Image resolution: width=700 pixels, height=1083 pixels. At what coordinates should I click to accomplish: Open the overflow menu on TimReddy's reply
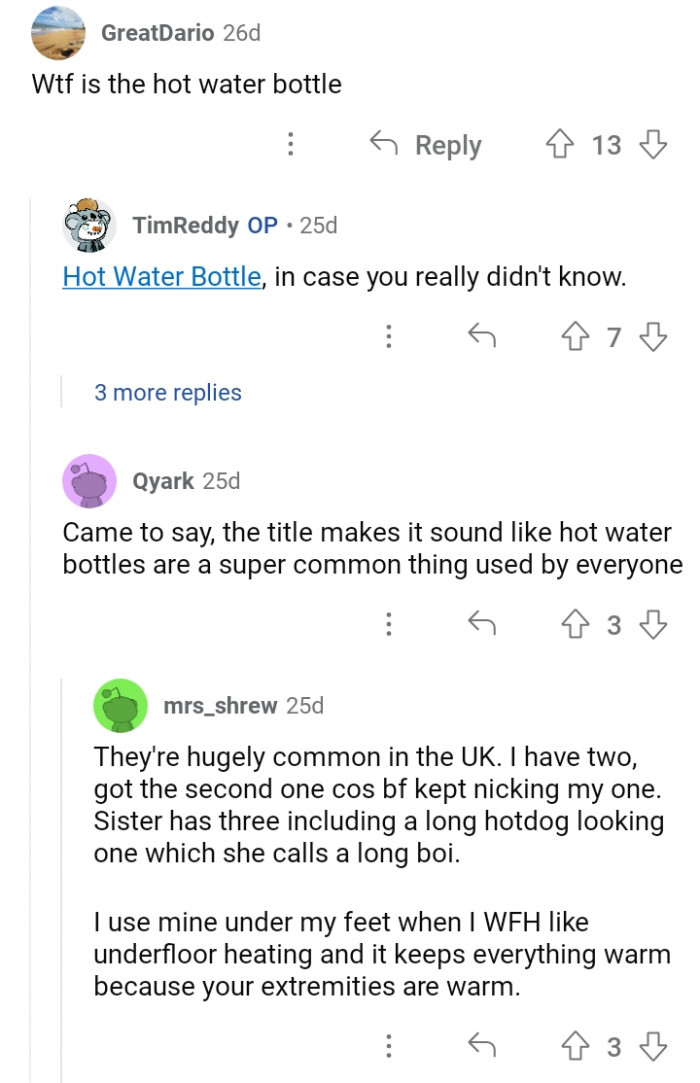(389, 337)
